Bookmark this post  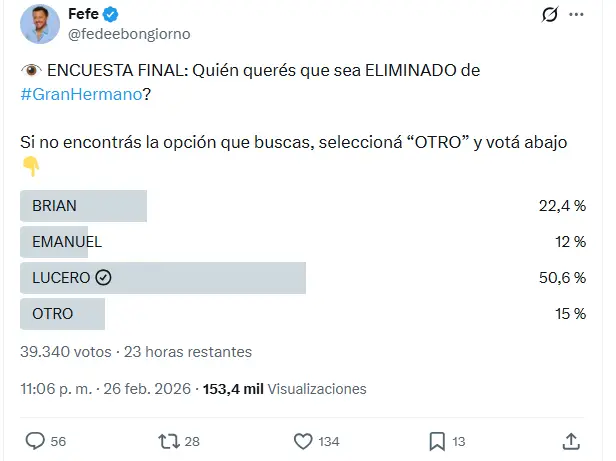(x=437, y=440)
